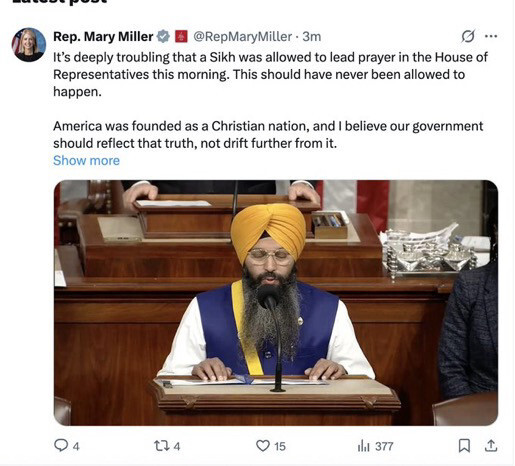515x466 pixels.
Task: Click the view count 377
Action: (x=384, y=446)
